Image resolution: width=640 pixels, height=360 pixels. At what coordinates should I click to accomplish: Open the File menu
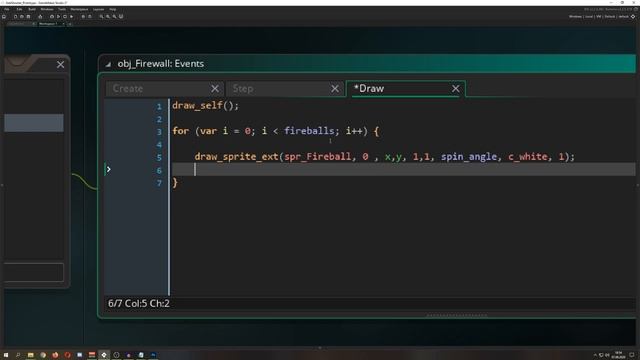tap(7, 9)
